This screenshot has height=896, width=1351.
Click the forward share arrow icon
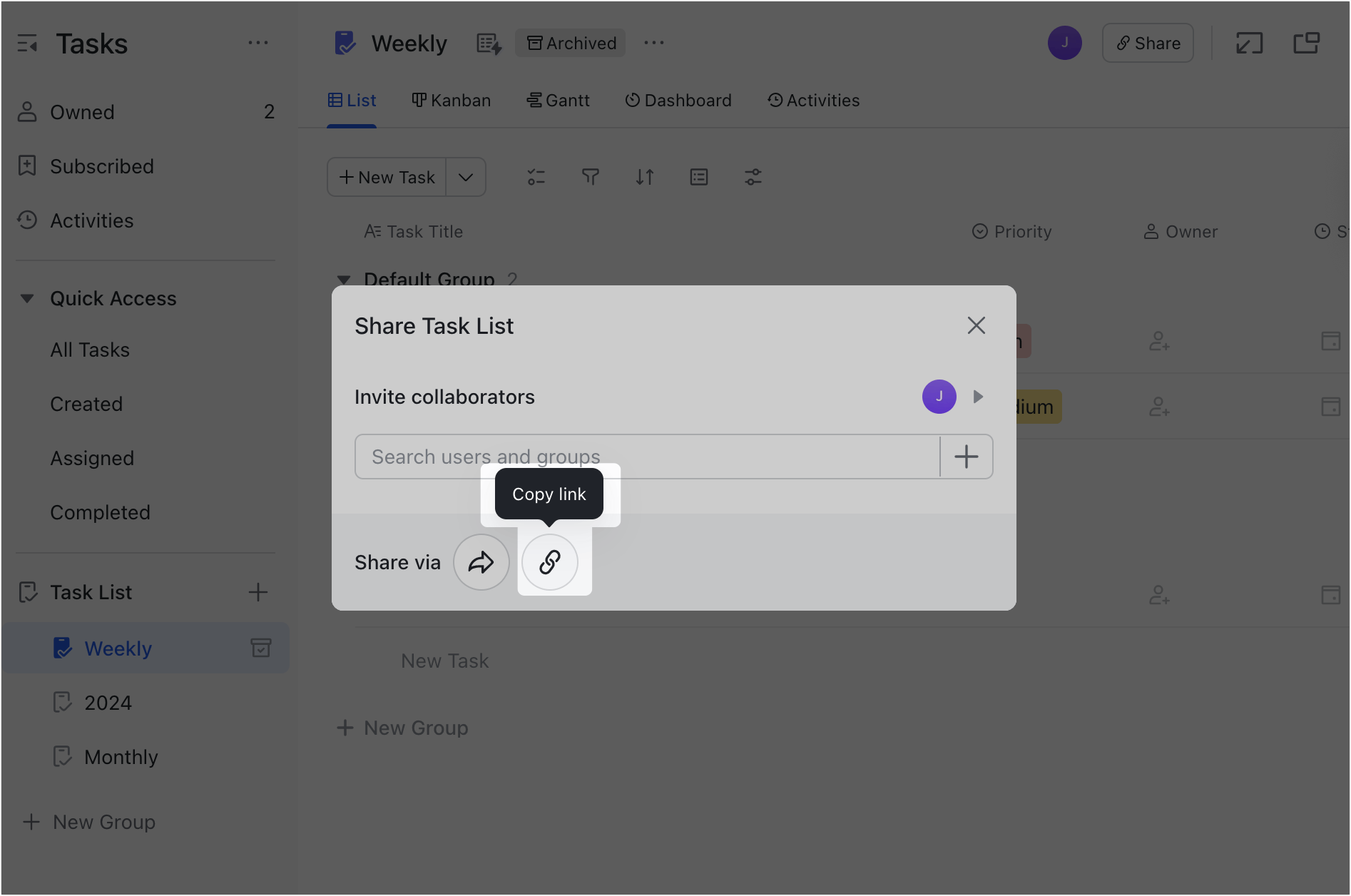click(481, 562)
